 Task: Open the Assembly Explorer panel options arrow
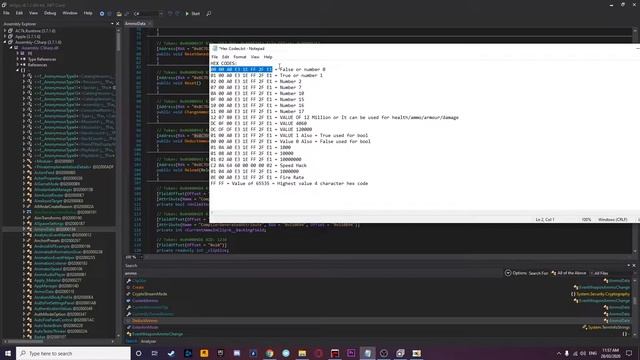pos(112,24)
